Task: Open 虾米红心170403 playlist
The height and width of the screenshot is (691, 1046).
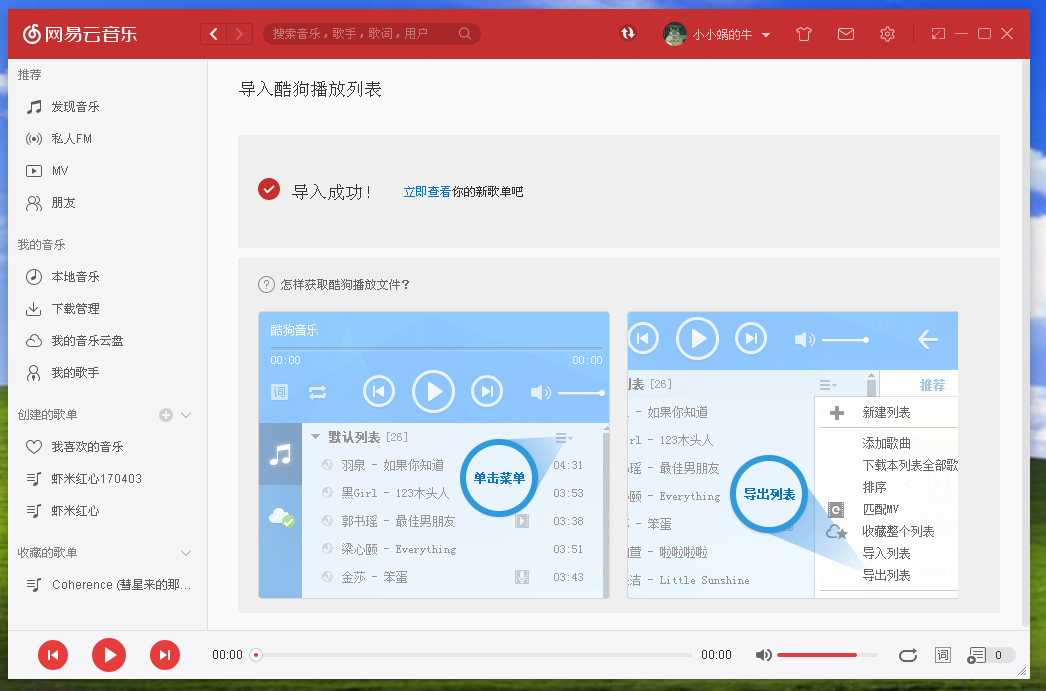Action: 107,479
